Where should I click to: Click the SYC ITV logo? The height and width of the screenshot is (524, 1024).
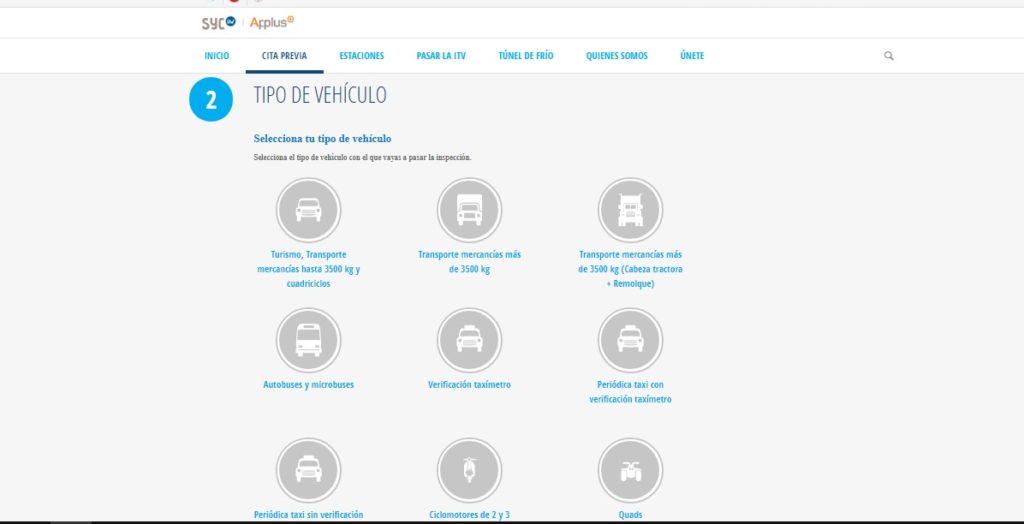click(217, 22)
